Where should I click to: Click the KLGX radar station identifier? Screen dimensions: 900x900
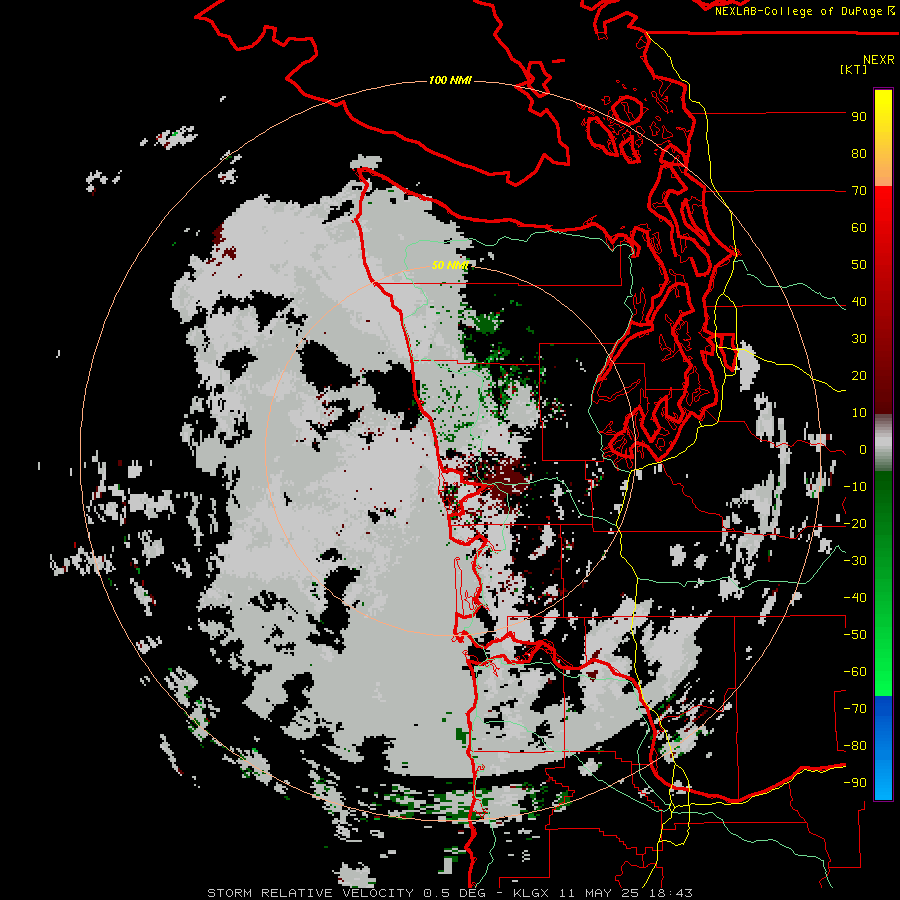[532, 893]
